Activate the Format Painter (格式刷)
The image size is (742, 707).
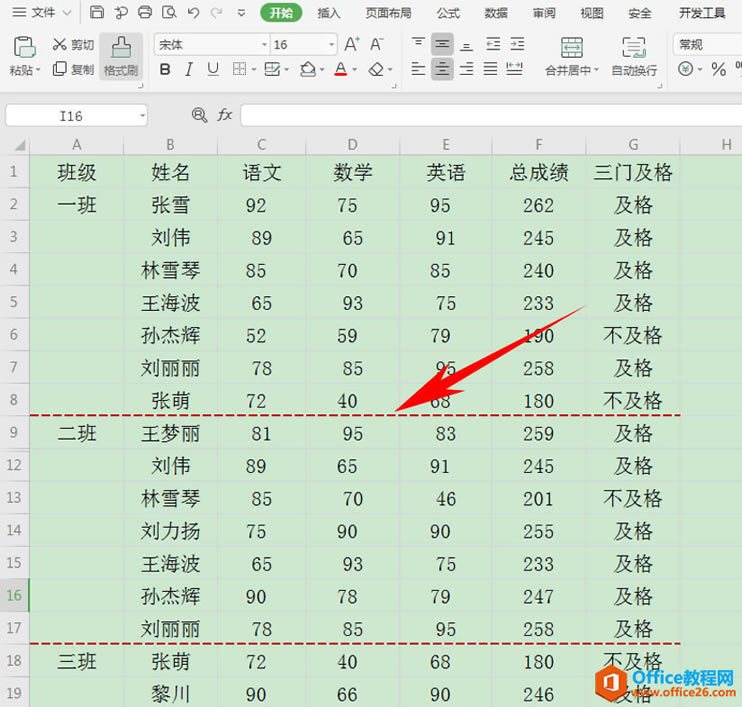tap(121, 57)
